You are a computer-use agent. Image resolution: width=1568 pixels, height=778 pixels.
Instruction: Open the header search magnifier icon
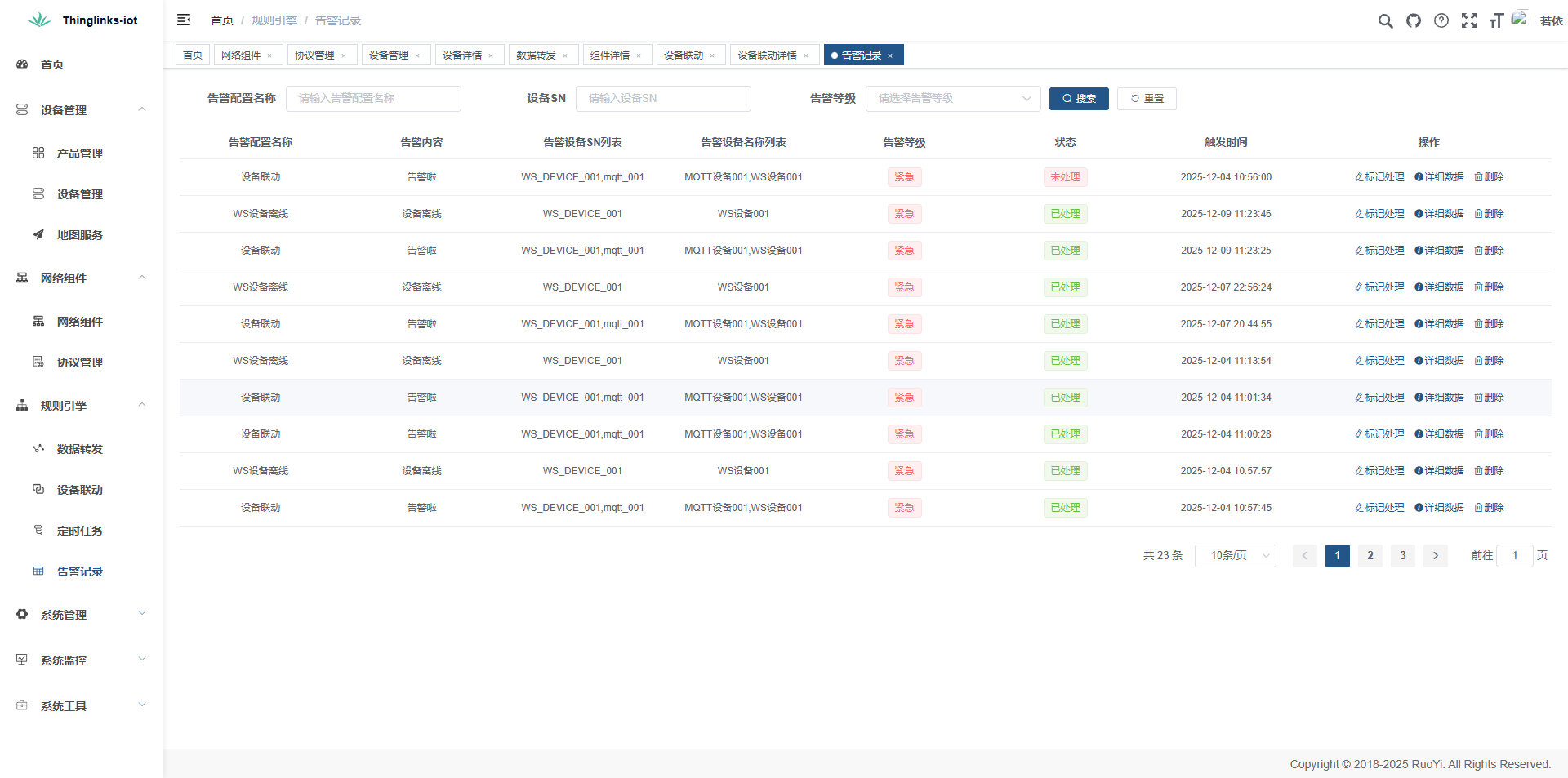coord(1385,21)
